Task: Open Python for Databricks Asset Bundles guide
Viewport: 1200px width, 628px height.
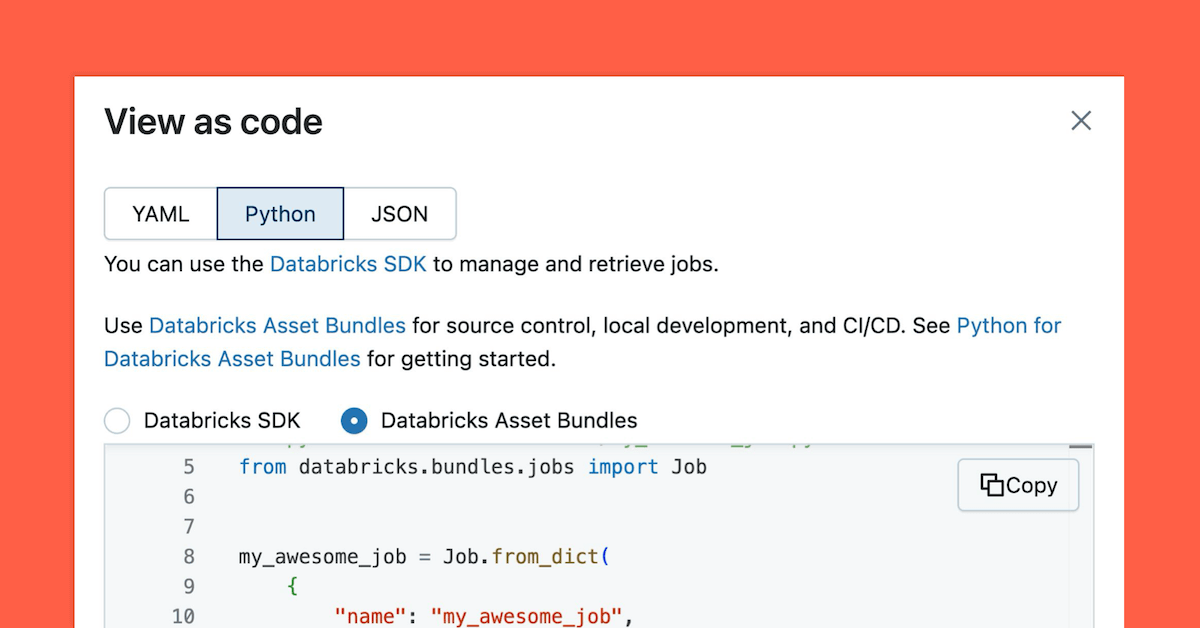Action: [1009, 325]
